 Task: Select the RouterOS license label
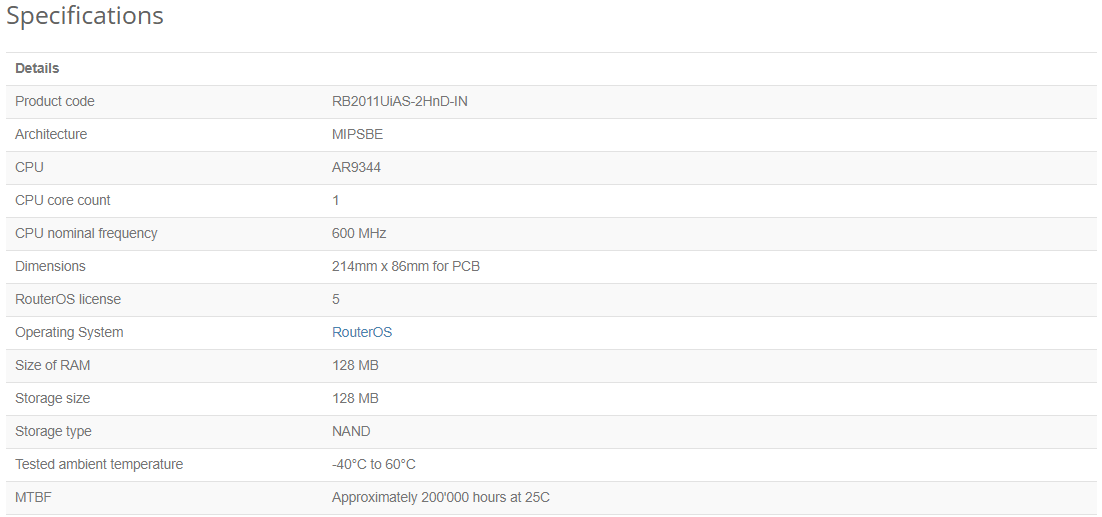(68, 299)
